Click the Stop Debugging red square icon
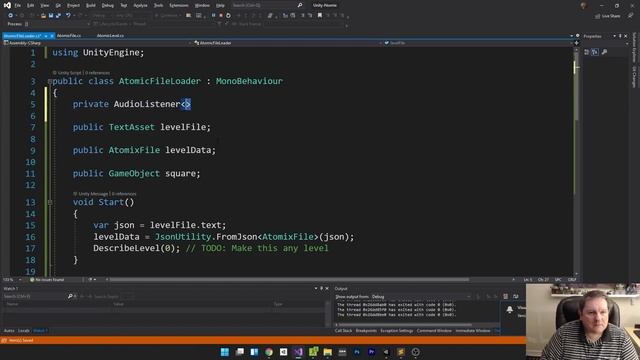 pos(221,16)
